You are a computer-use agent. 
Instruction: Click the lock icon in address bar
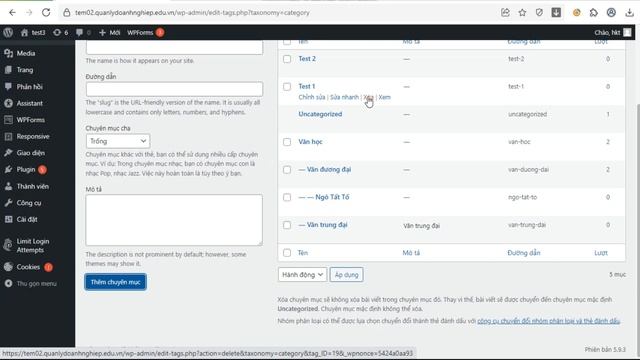click(67, 13)
